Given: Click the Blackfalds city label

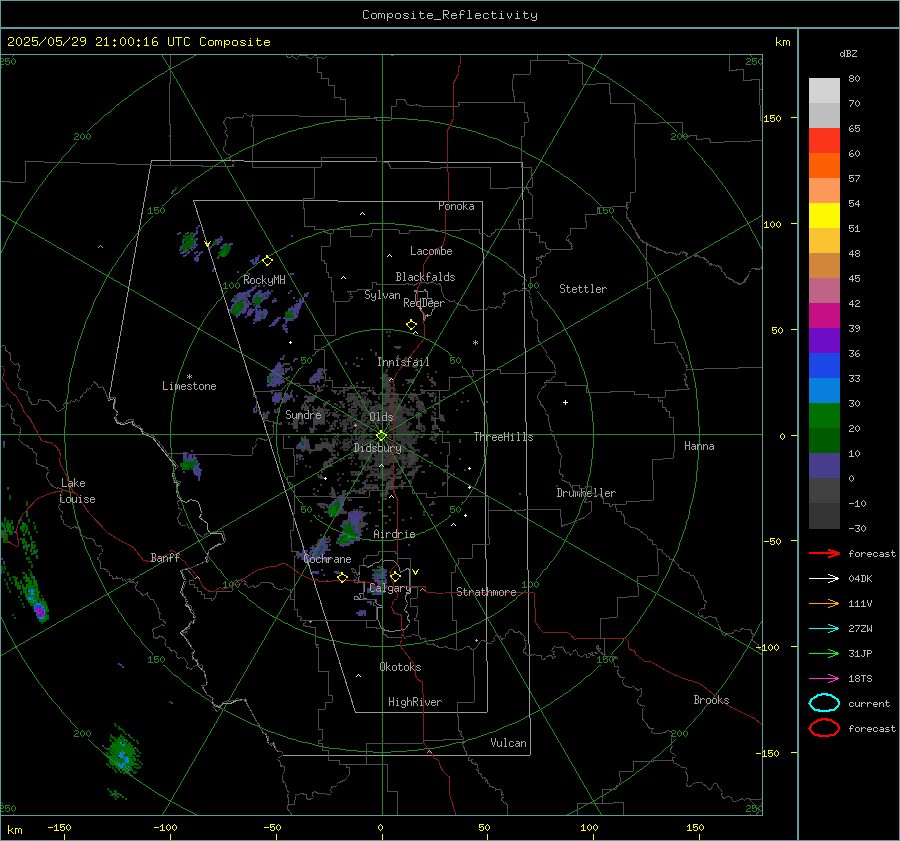Looking at the screenshot, I should point(425,277).
